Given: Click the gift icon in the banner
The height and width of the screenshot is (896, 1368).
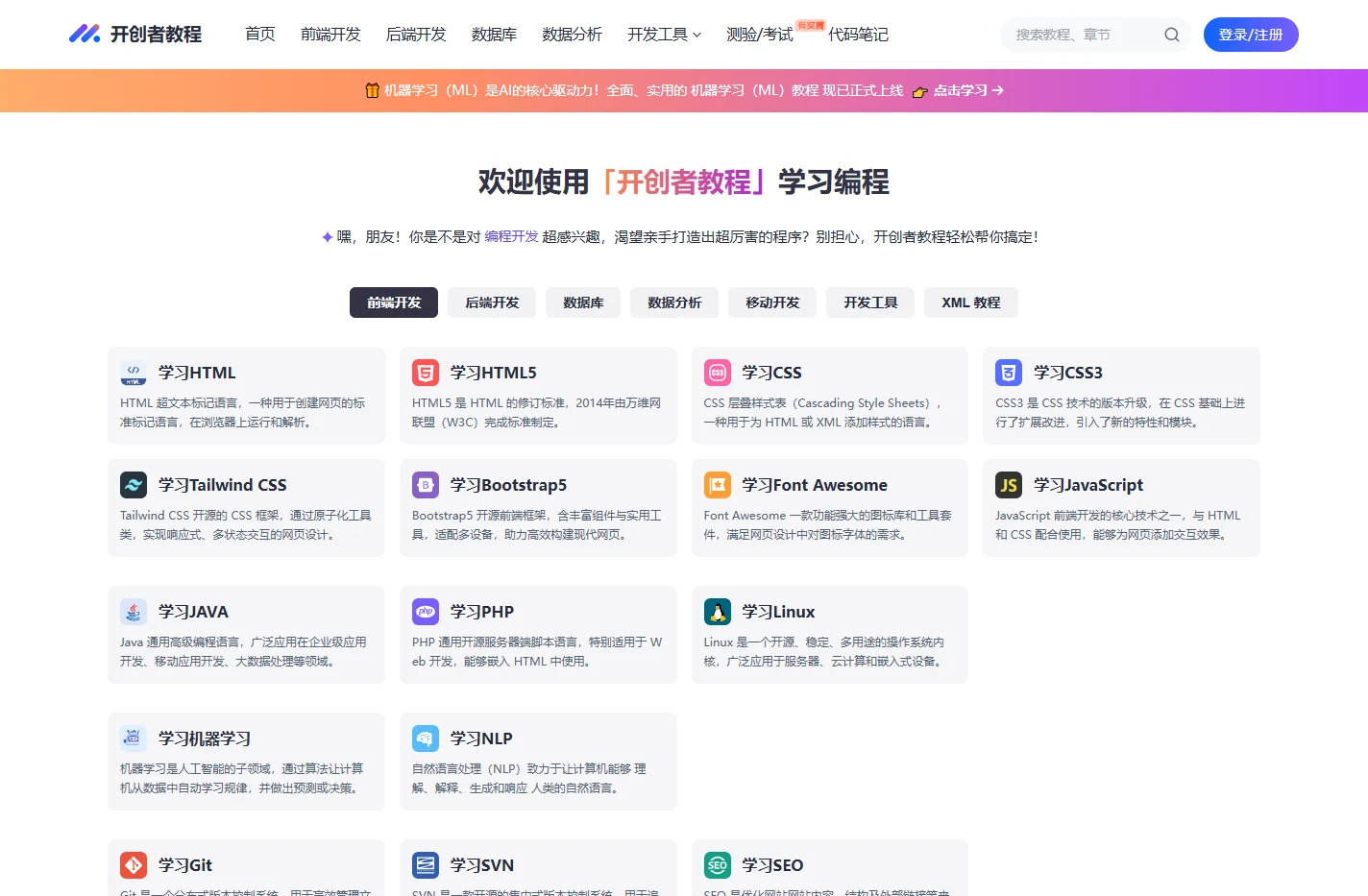Looking at the screenshot, I should 372,90.
